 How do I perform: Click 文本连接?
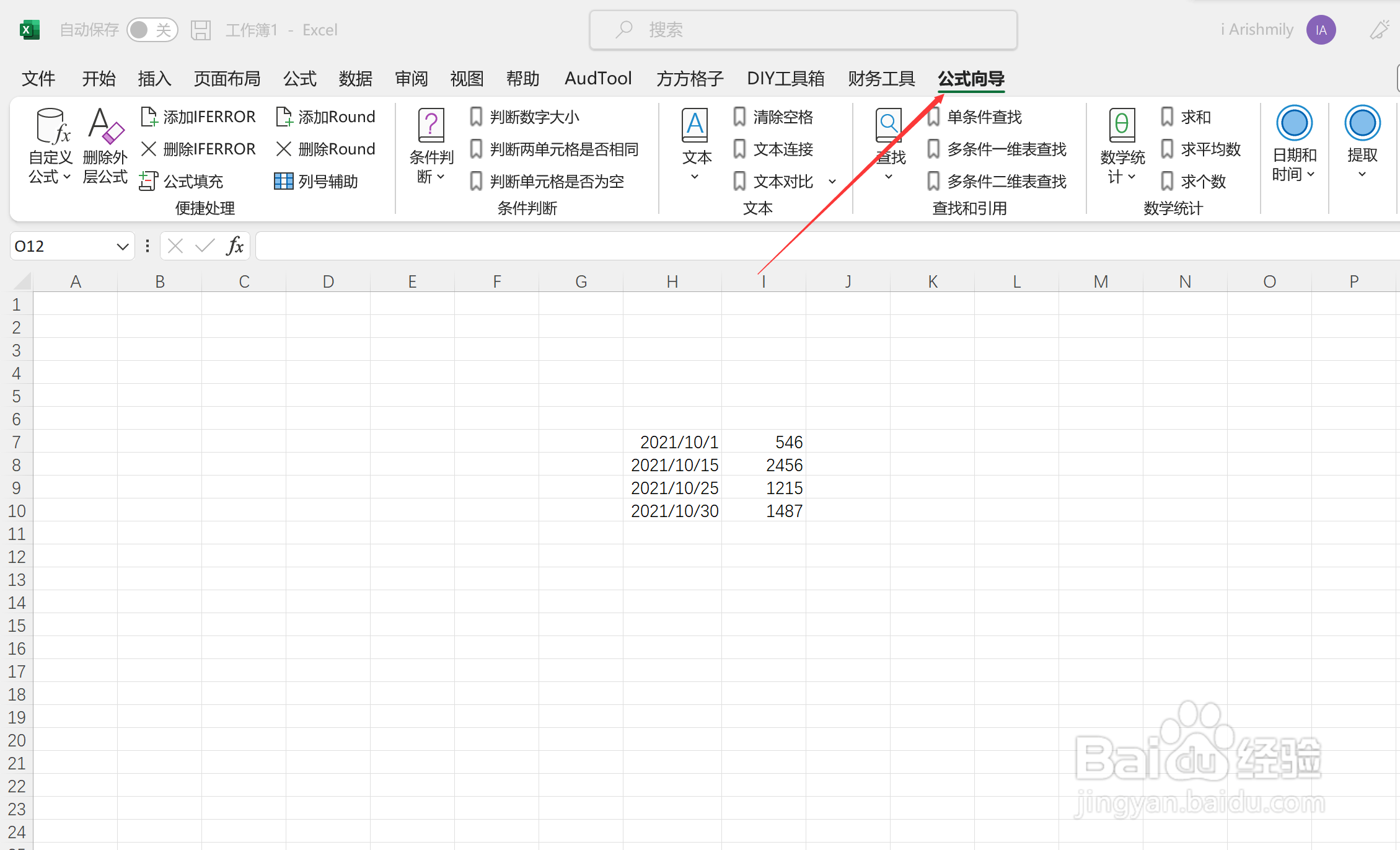click(773, 149)
